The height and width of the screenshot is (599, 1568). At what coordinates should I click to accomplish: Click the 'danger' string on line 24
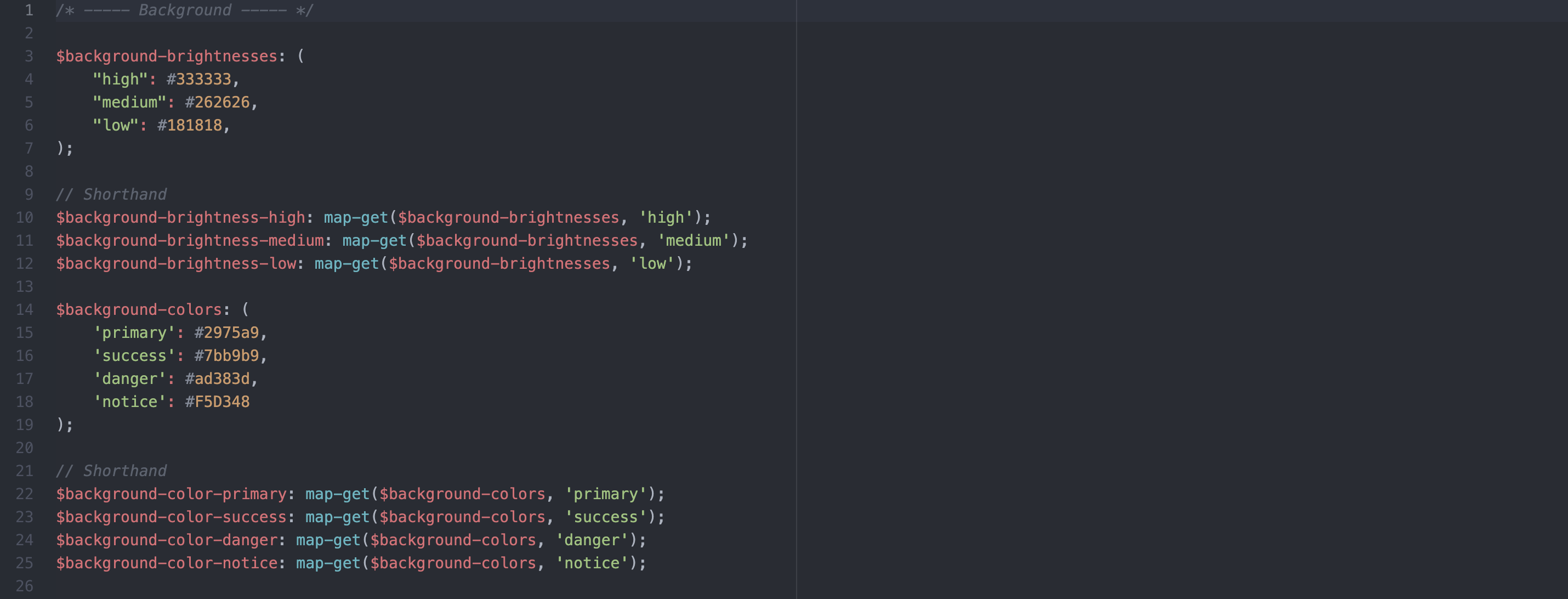592,540
